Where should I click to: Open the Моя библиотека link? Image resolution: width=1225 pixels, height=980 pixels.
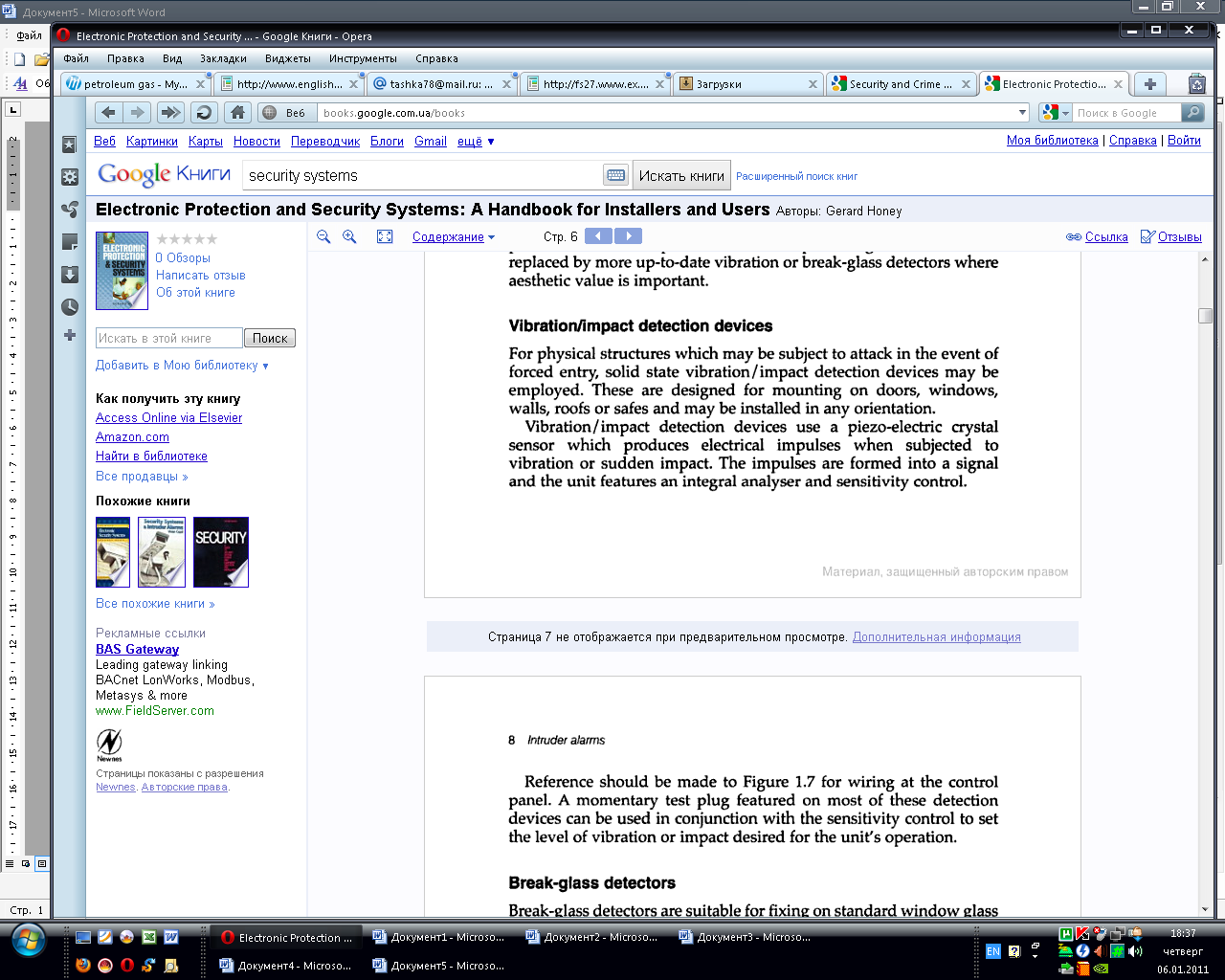click(x=1052, y=140)
